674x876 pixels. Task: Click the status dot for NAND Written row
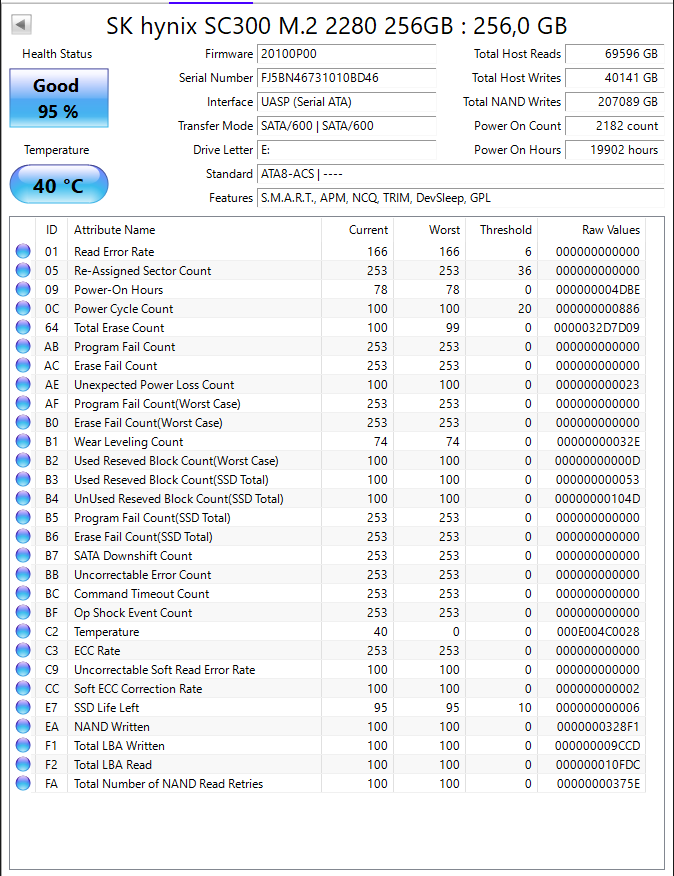click(23, 726)
